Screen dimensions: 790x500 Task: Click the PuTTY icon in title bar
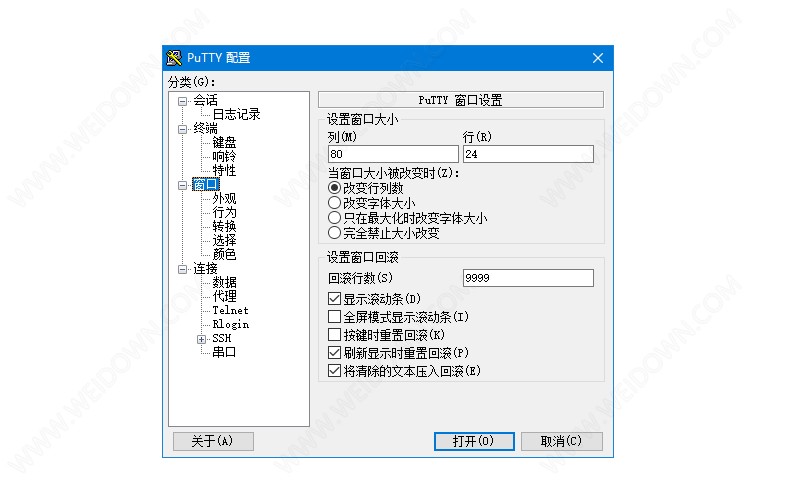(x=174, y=58)
